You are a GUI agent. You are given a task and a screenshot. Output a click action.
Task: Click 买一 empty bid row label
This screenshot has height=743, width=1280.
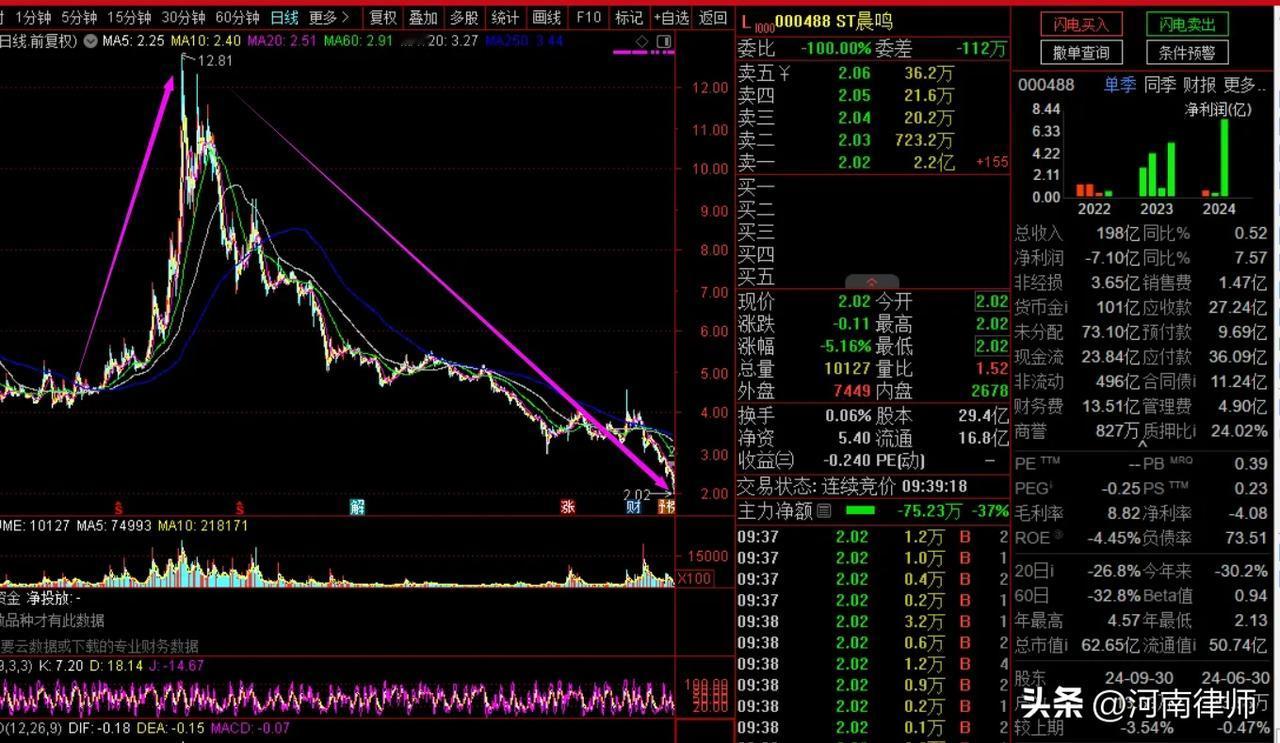756,188
